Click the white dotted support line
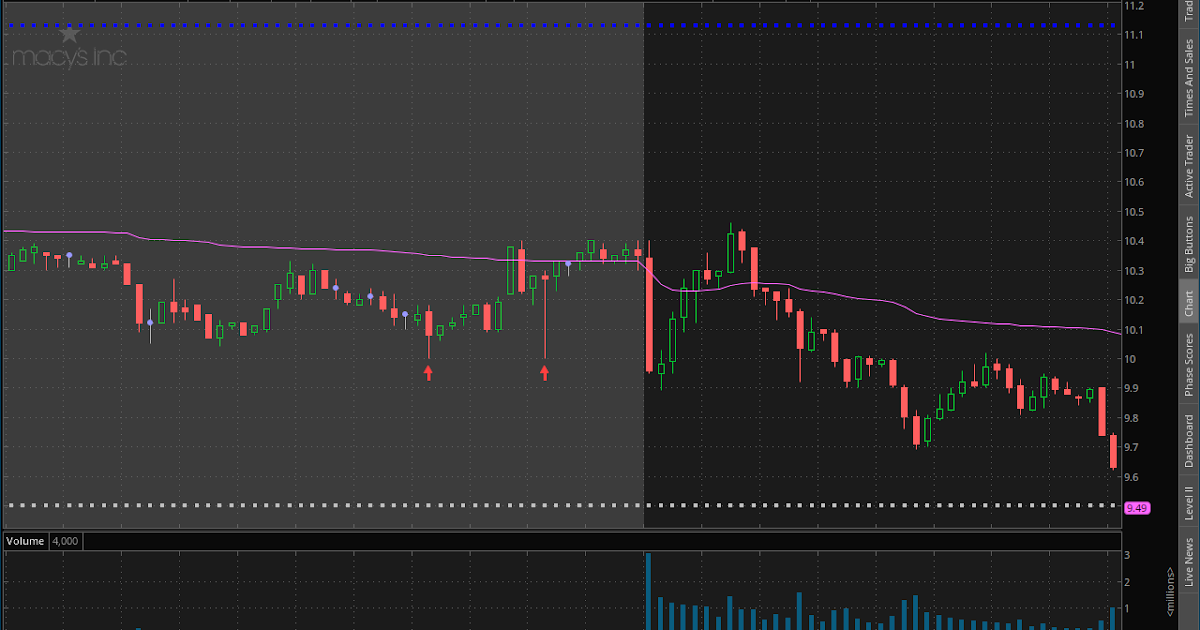1200x630 pixels. 400,505
